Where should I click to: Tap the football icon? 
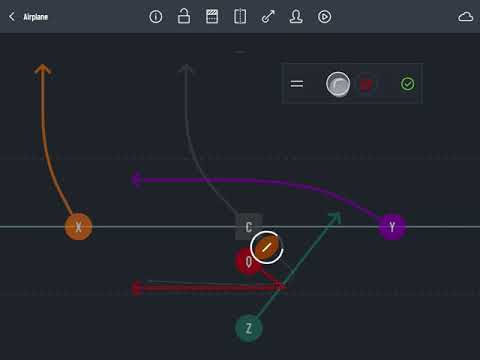click(267, 247)
